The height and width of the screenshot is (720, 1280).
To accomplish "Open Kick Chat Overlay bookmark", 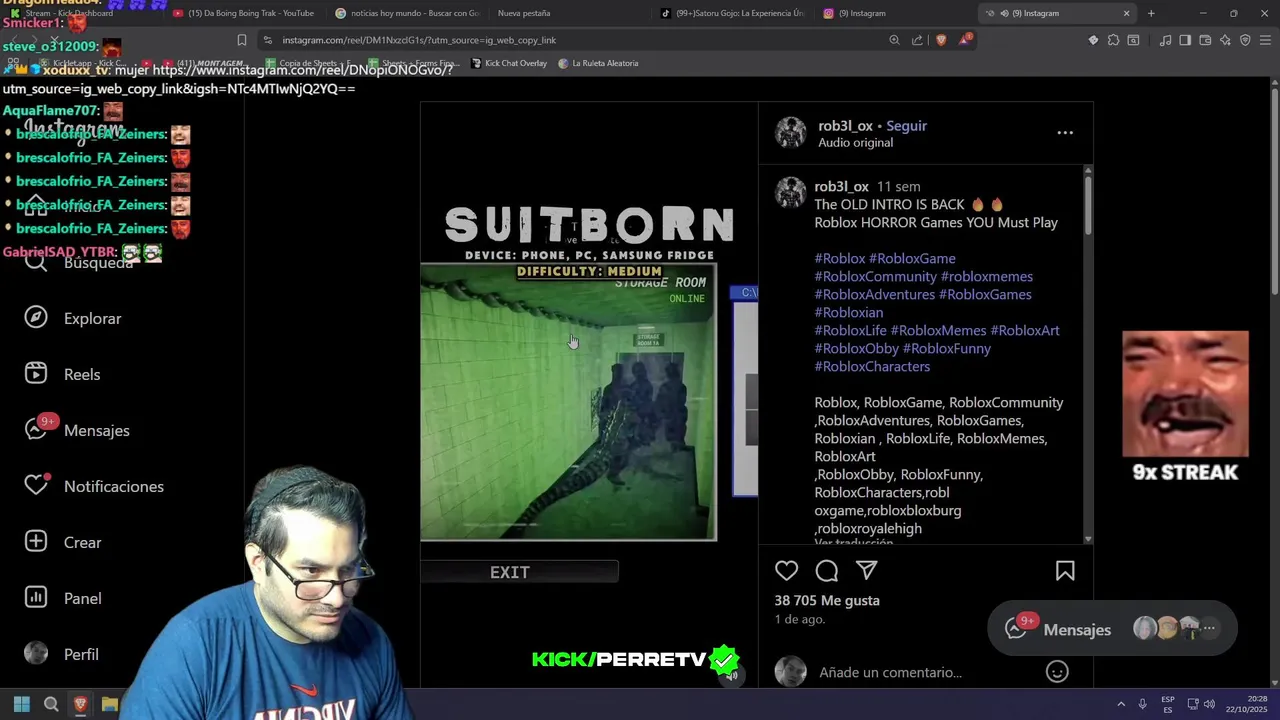I will (508, 63).
